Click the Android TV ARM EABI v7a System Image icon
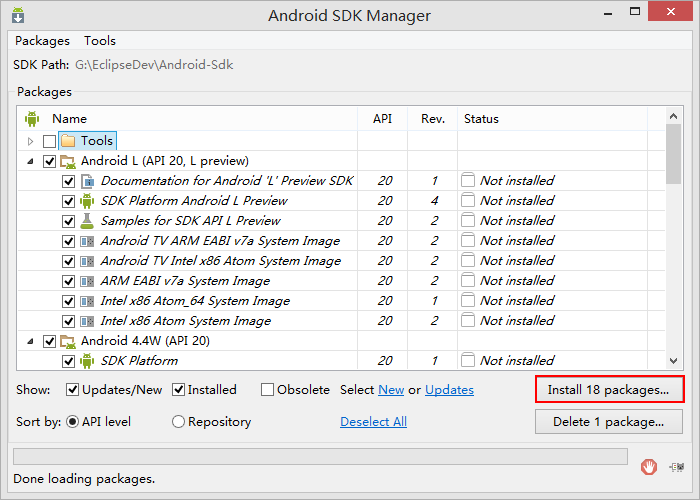The width and height of the screenshot is (700, 500). pos(87,241)
